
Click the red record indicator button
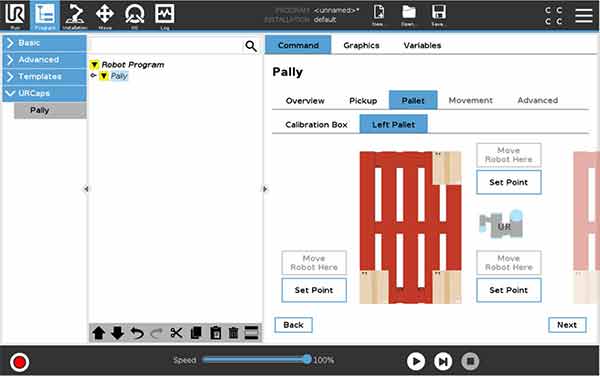(19, 362)
